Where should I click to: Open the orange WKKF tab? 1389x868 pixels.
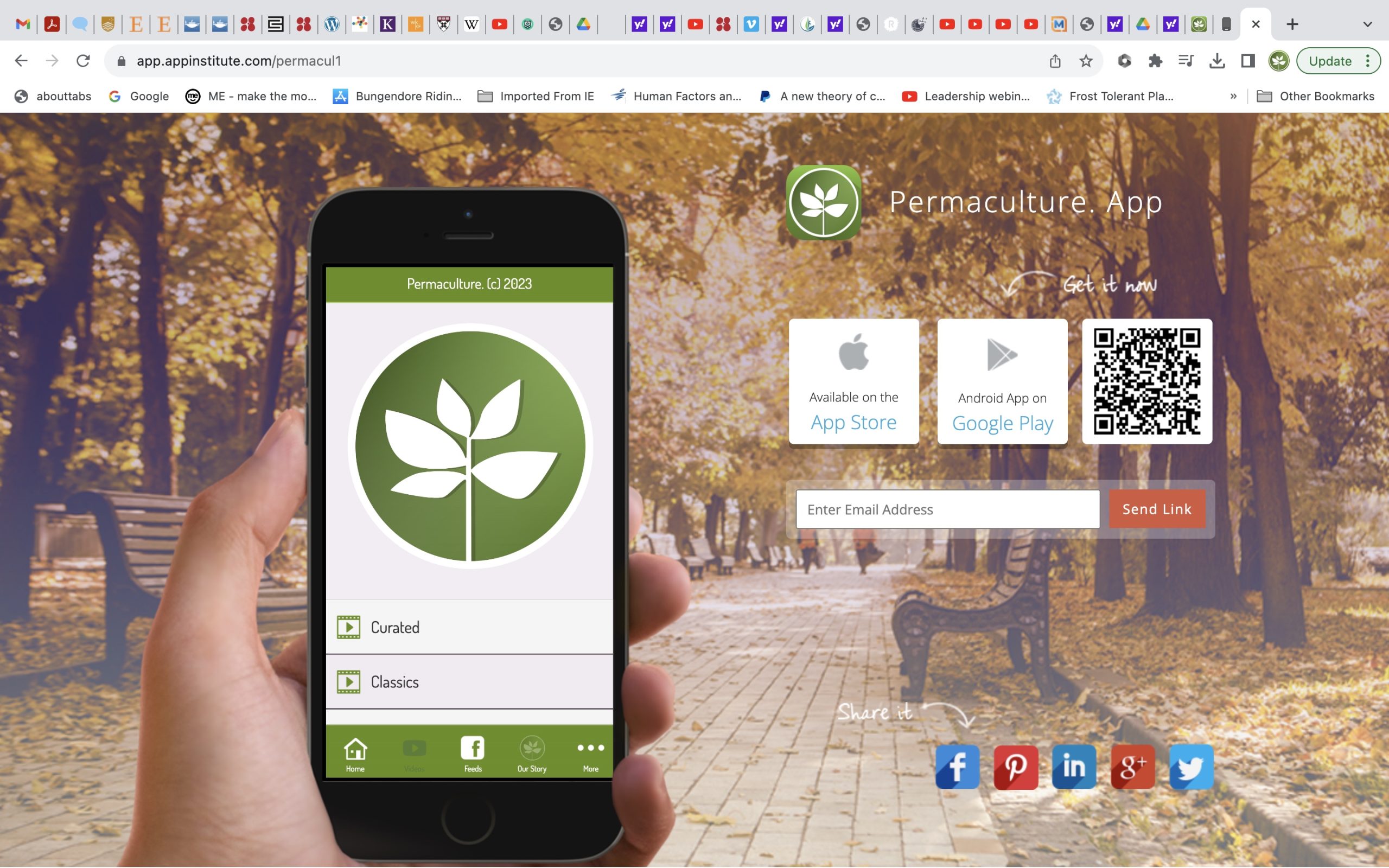click(416, 24)
